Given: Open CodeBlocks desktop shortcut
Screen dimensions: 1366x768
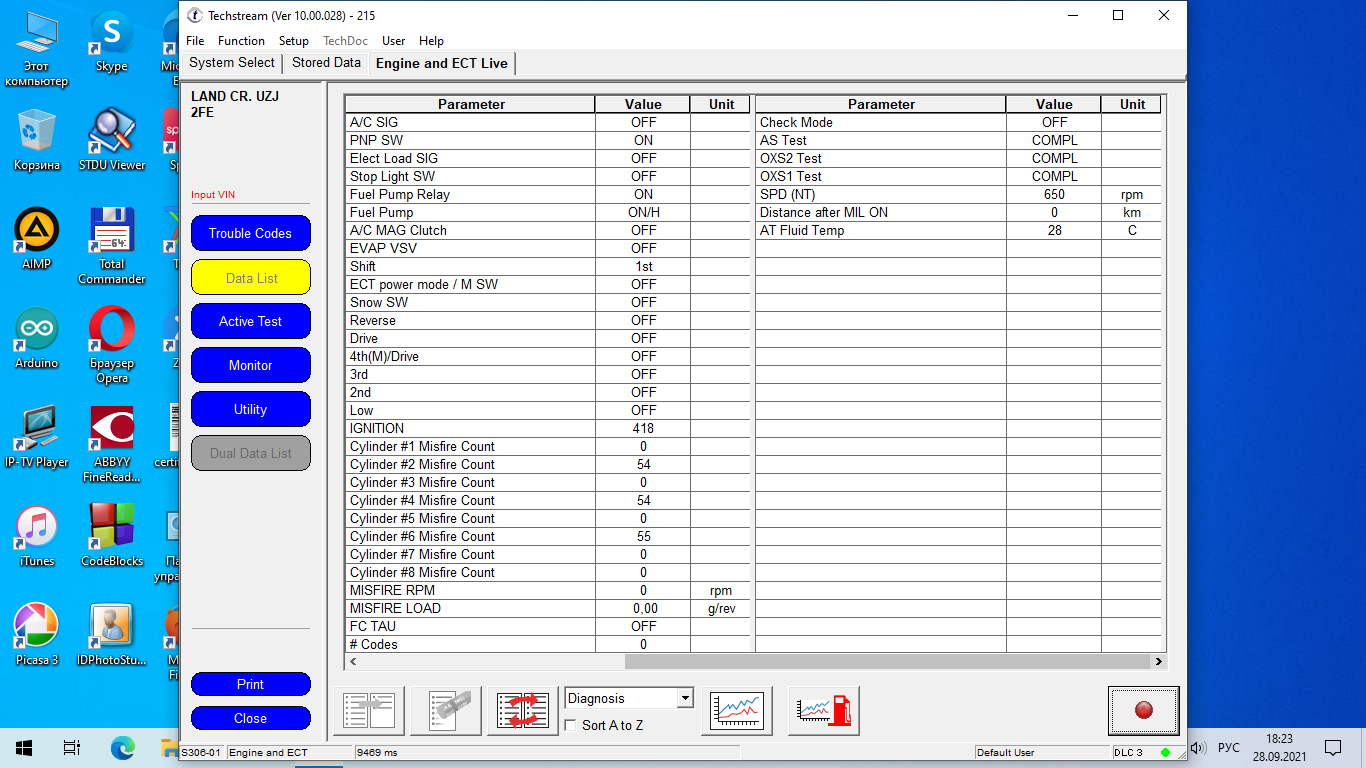Looking at the screenshot, I should [x=112, y=536].
